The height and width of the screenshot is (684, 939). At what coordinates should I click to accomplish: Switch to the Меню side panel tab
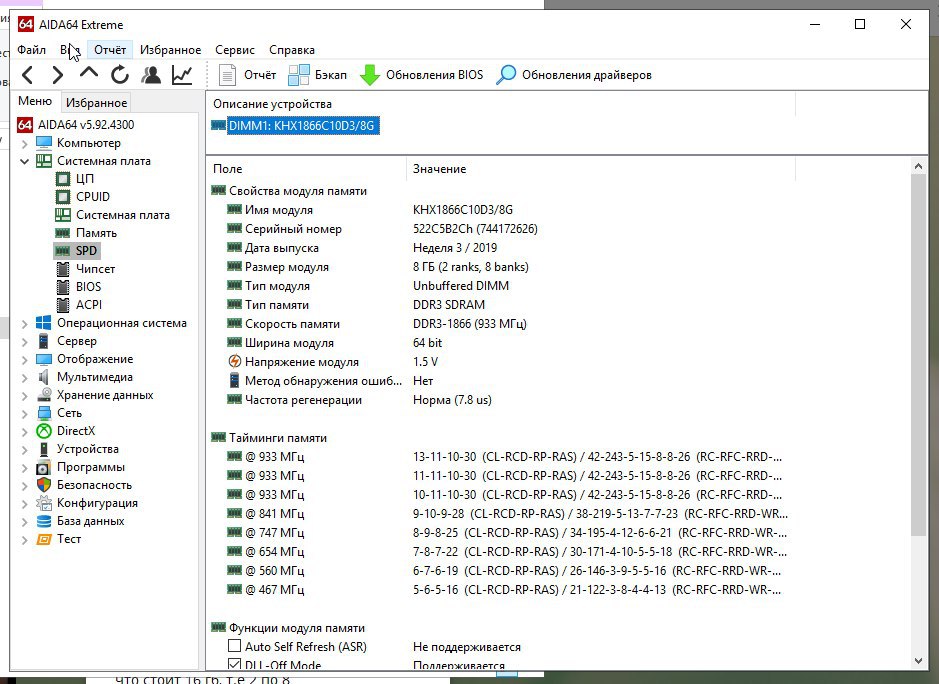tap(35, 101)
